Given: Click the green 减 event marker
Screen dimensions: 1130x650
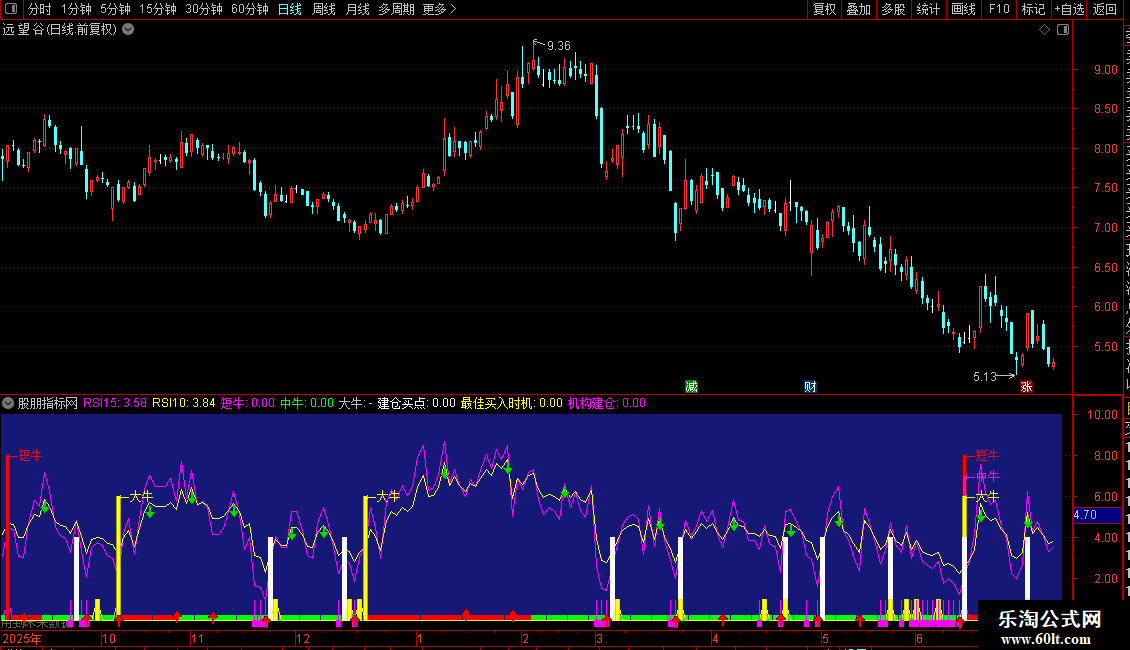Looking at the screenshot, I should click(x=691, y=387).
